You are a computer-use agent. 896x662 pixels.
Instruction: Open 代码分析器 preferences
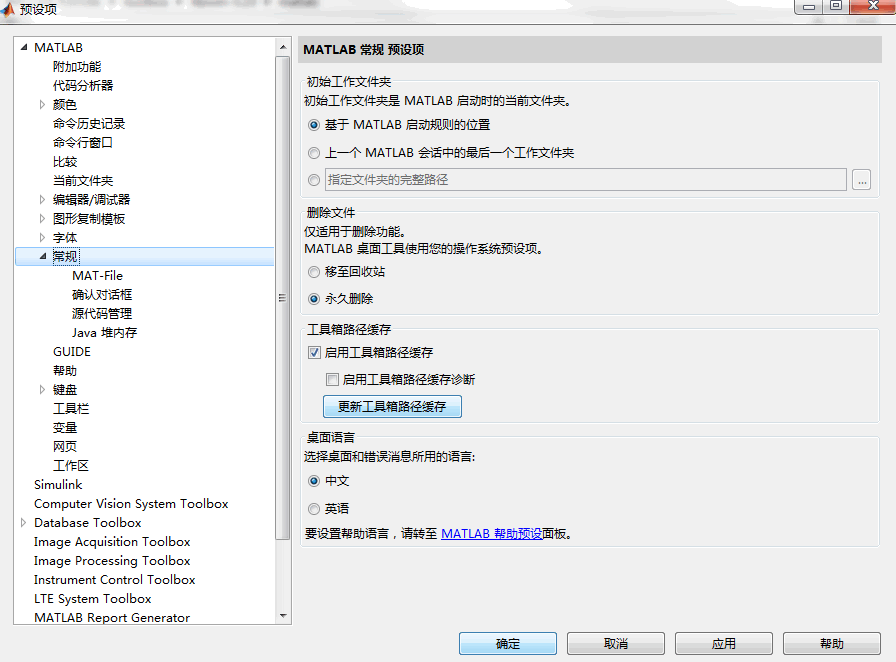pos(83,86)
